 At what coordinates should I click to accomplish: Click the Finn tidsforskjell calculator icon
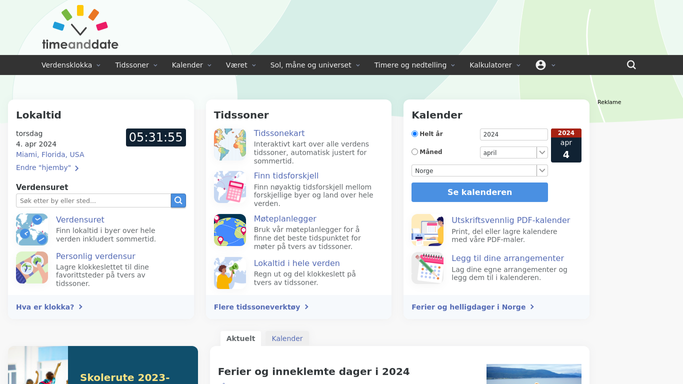point(230,187)
